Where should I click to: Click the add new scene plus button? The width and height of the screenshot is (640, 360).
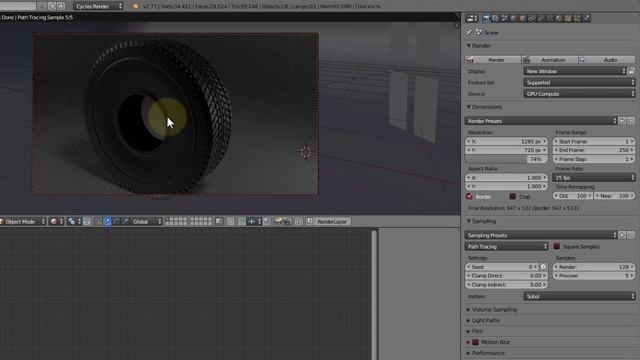tap(52, 6)
